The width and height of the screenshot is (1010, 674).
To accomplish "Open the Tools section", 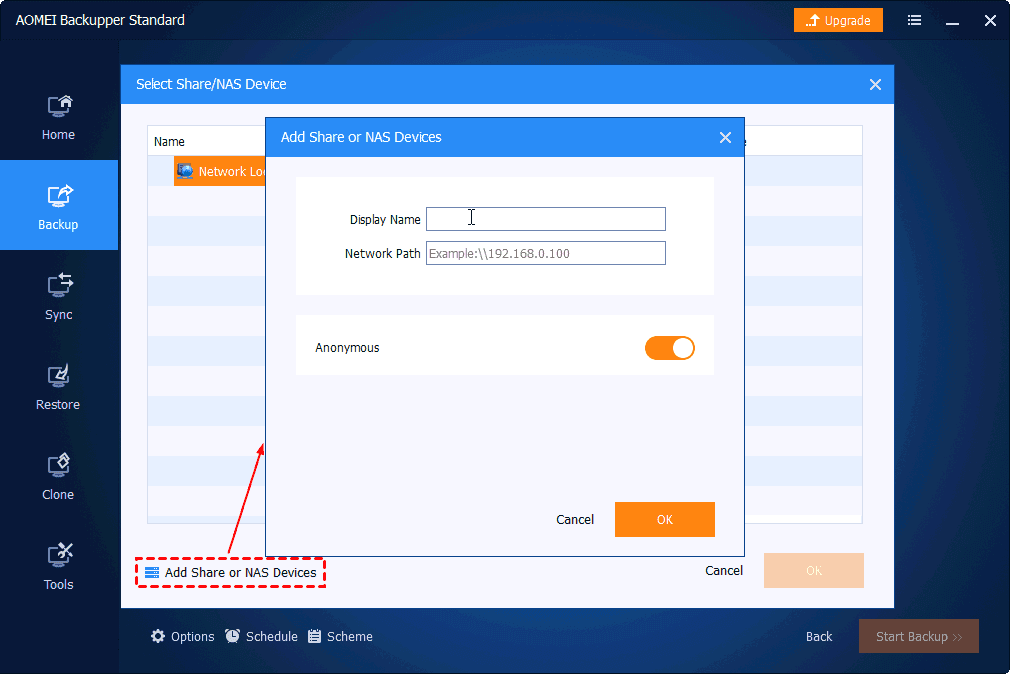I will 59,567.
